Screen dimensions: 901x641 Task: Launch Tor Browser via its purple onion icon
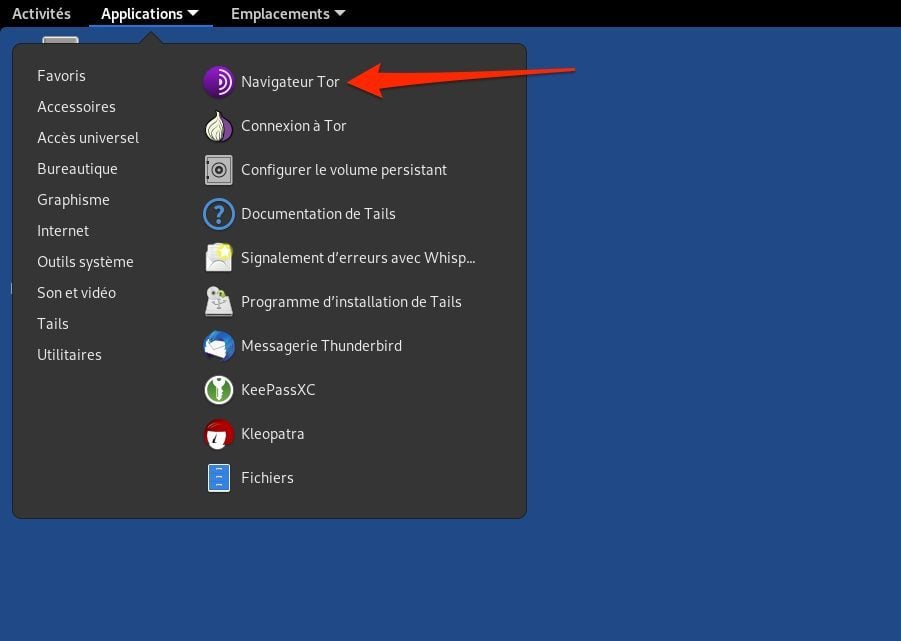[219, 82]
